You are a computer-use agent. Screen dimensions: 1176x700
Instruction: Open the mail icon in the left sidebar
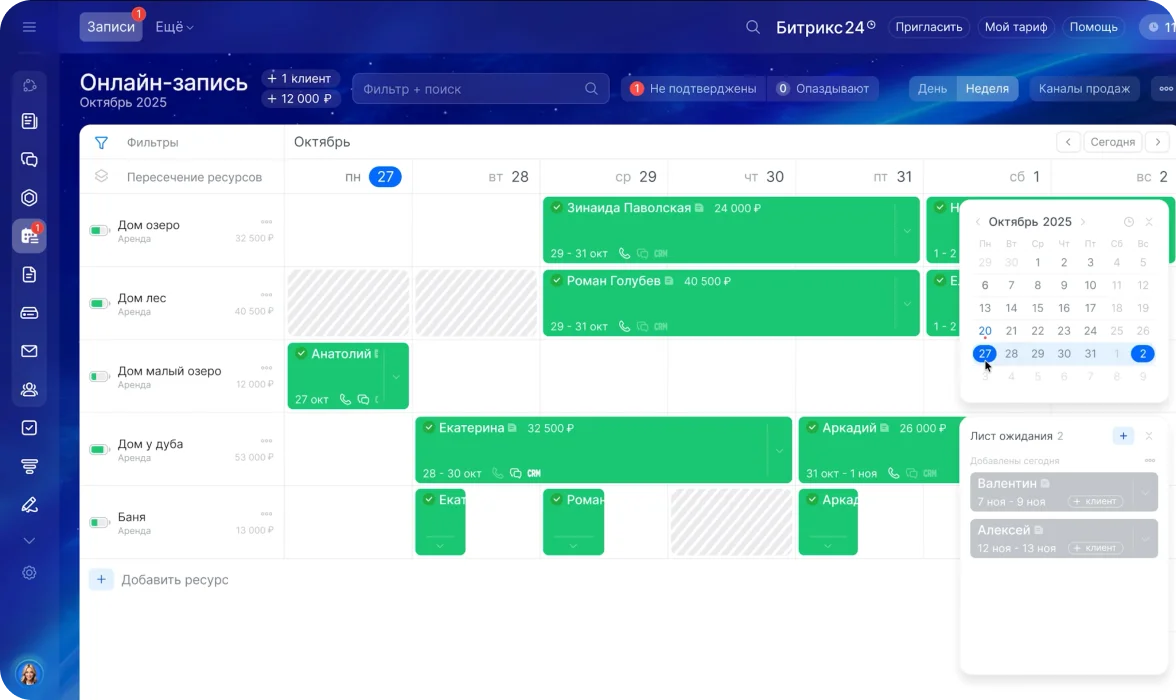[x=29, y=351]
